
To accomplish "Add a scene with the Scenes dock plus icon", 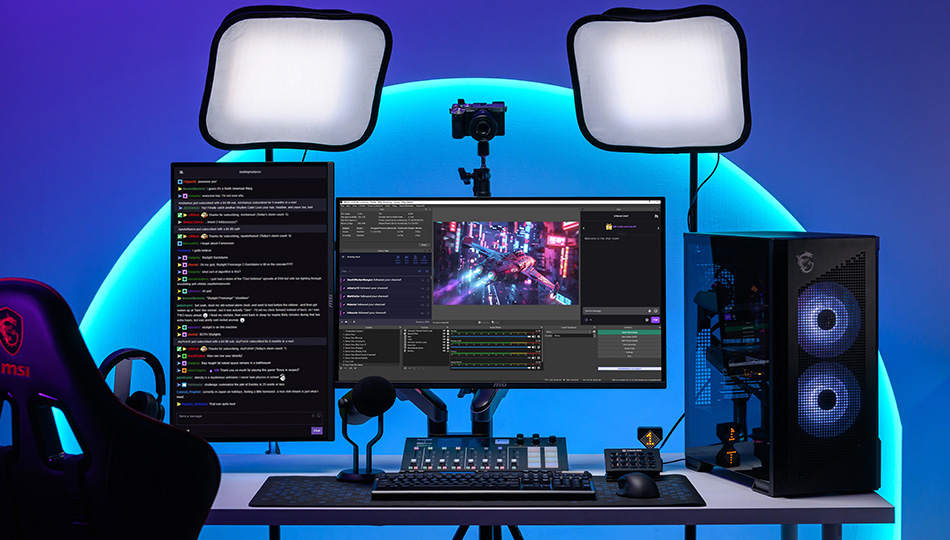I will pos(341,368).
